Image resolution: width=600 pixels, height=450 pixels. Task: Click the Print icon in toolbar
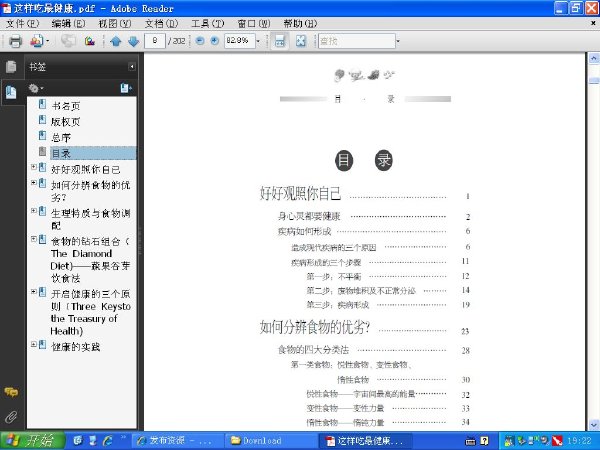tap(15, 41)
